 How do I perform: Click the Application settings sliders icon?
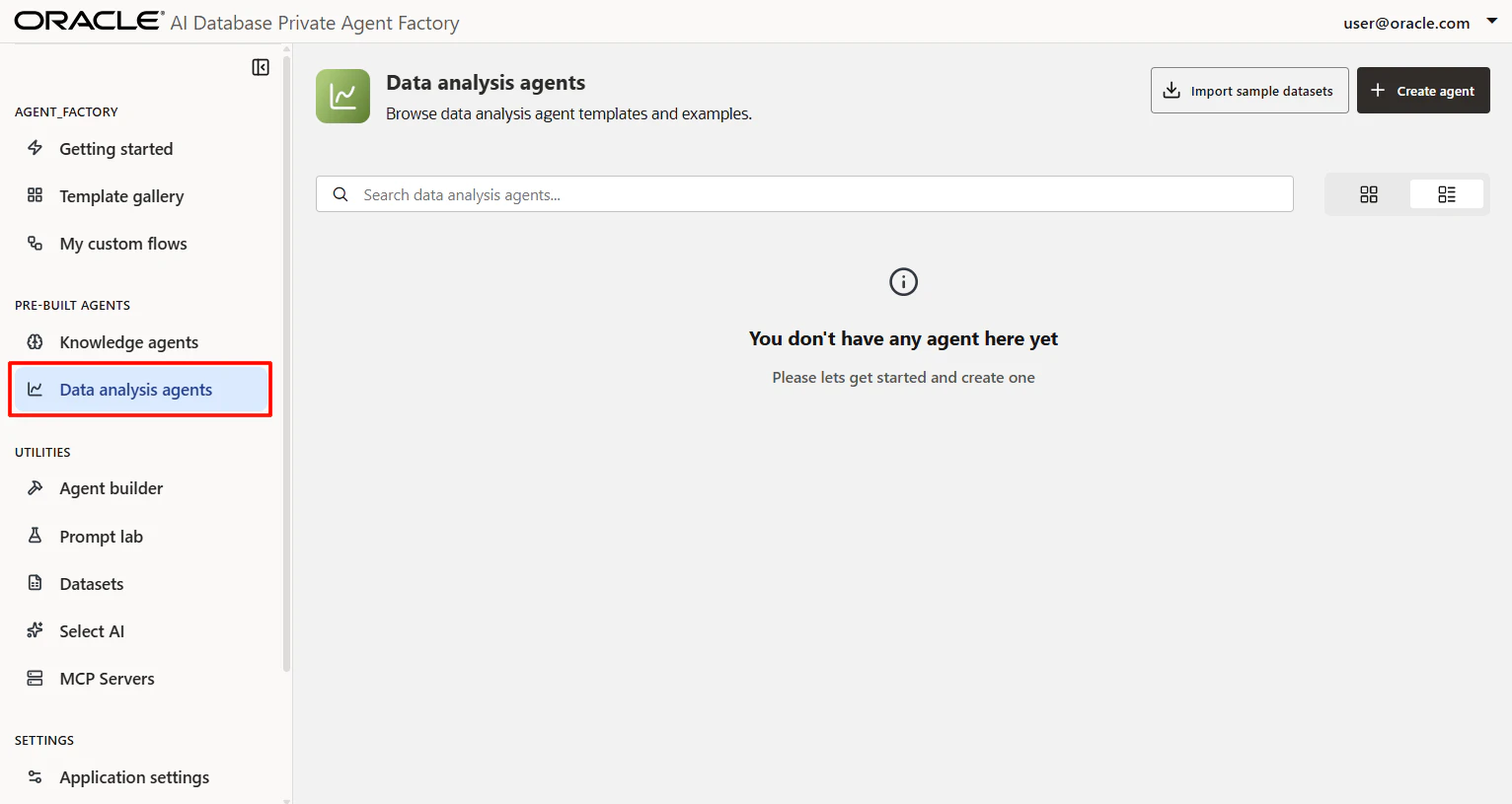(x=35, y=776)
